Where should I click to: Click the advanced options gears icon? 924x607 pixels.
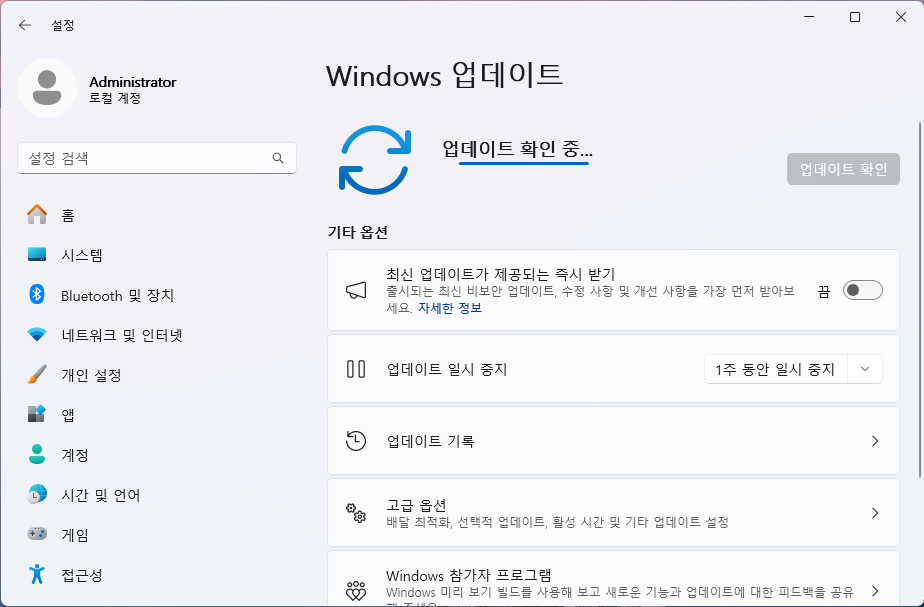pos(356,513)
